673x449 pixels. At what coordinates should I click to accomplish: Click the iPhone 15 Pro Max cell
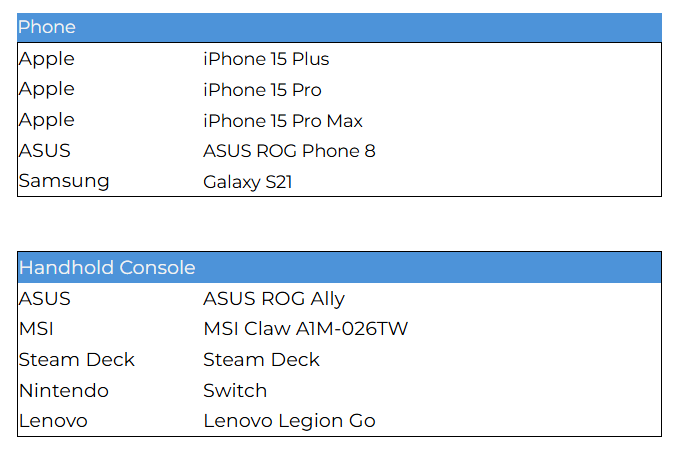click(283, 121)
